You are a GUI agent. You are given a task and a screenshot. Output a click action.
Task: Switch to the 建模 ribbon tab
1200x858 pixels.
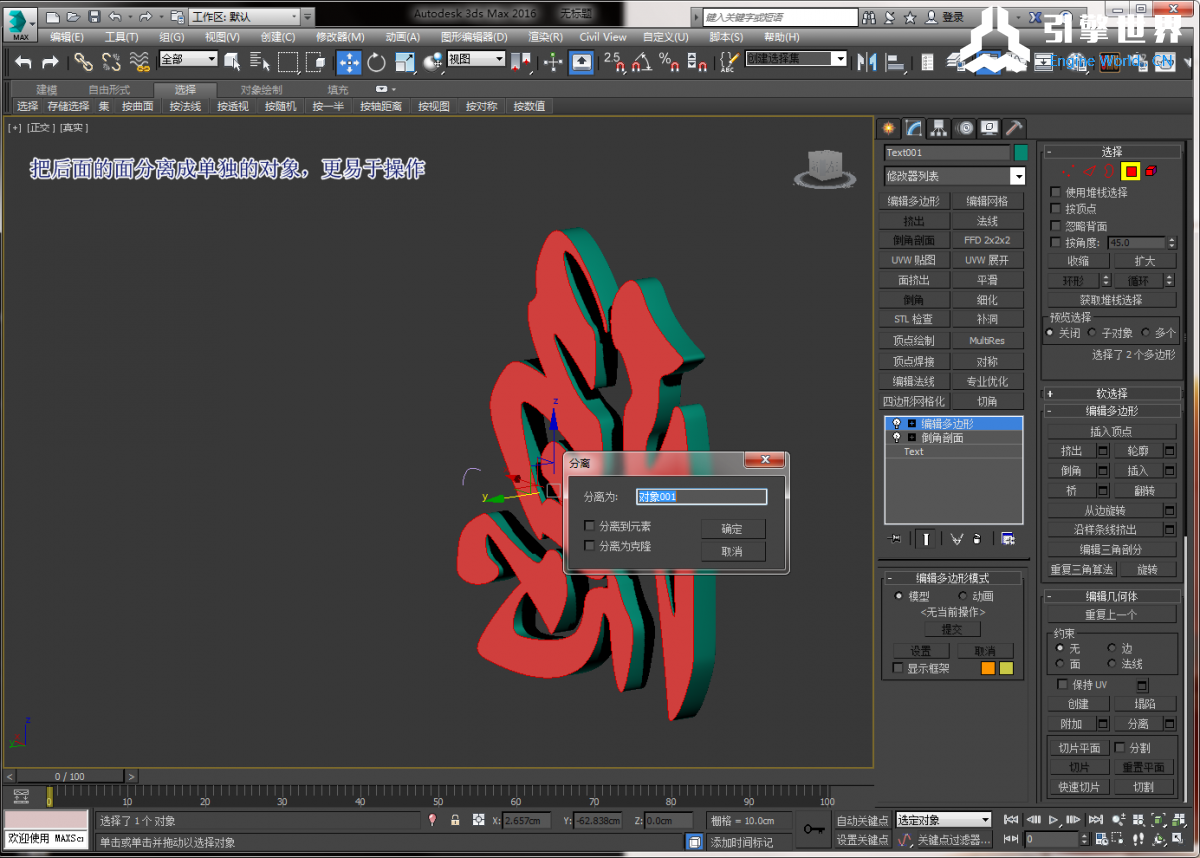tap(47, 89)
